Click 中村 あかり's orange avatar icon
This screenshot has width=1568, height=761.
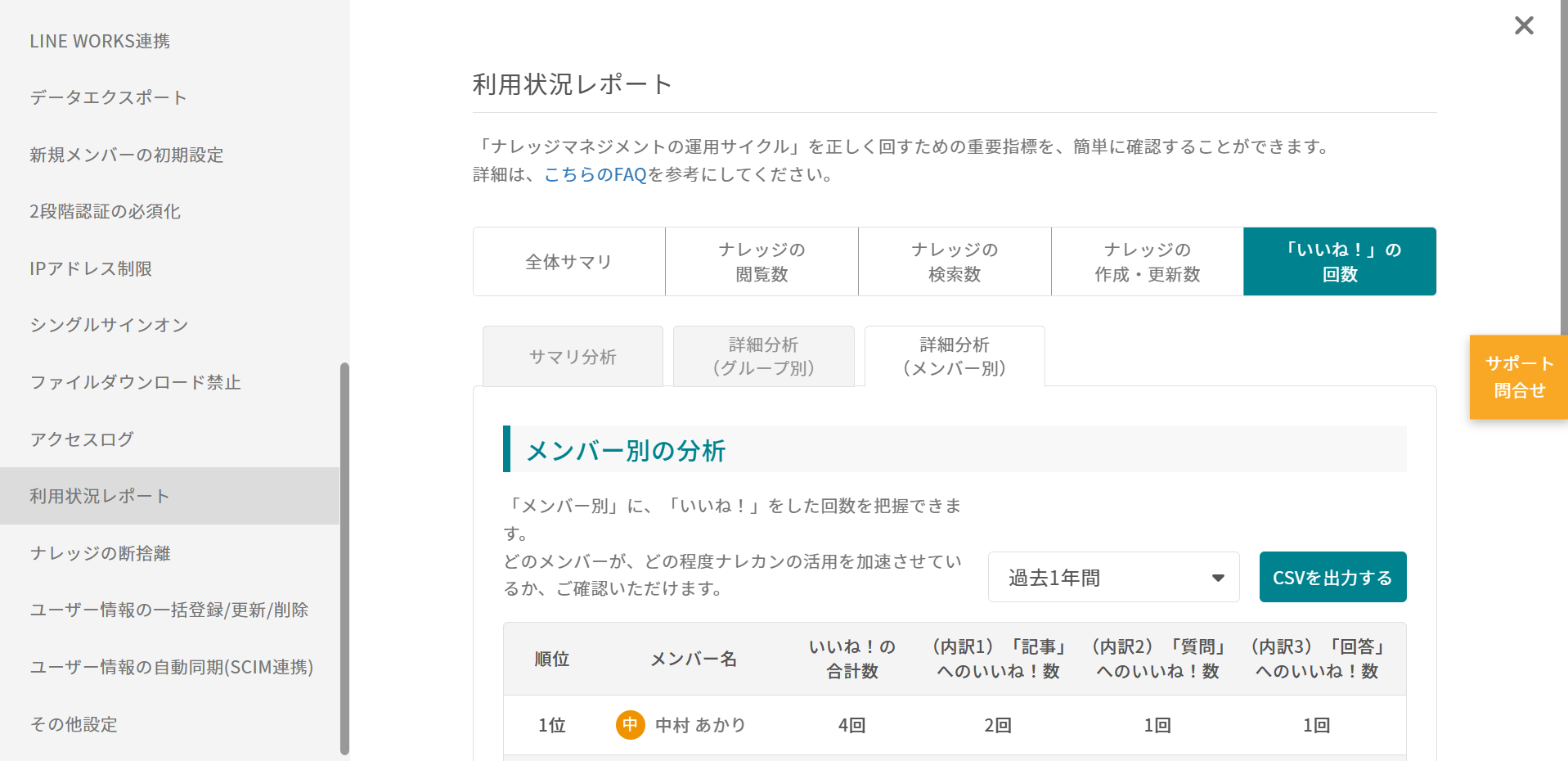click(x=630, y=725)
